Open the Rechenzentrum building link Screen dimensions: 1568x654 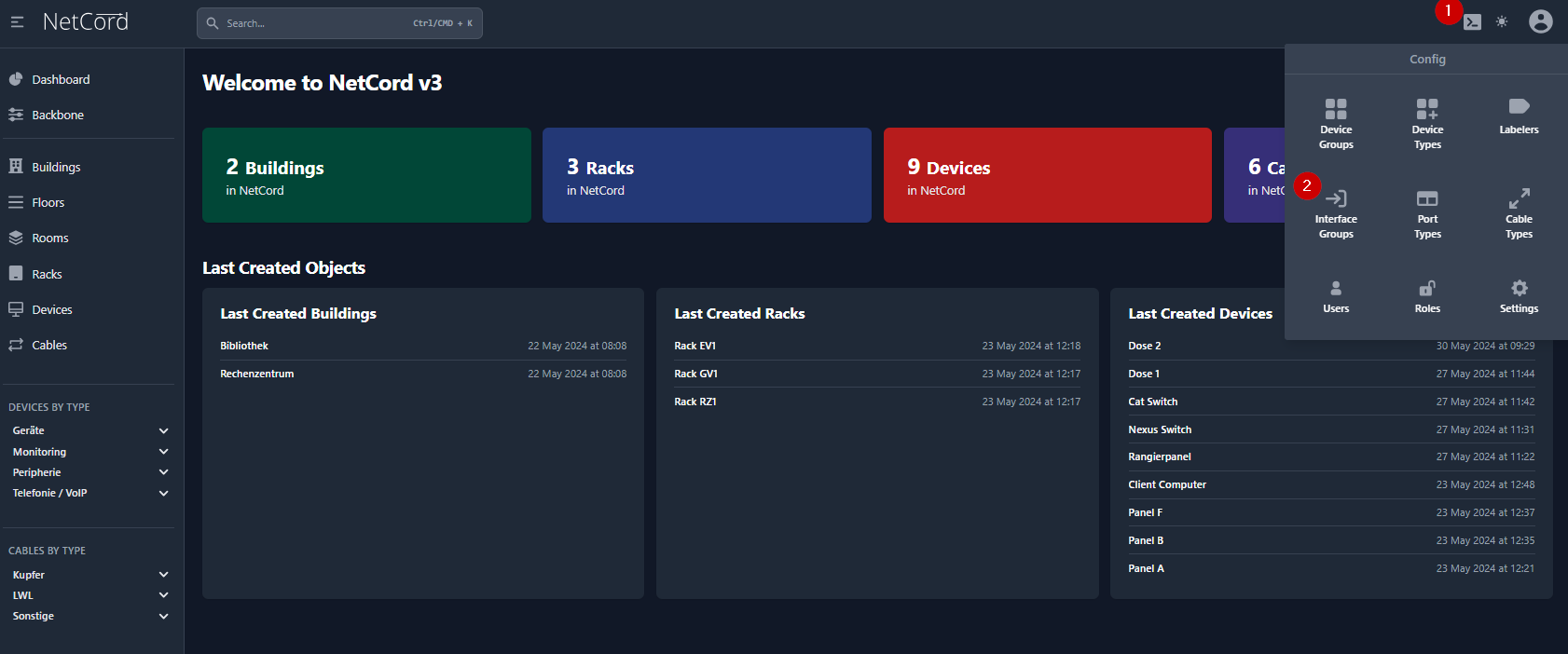coord(256,374)
